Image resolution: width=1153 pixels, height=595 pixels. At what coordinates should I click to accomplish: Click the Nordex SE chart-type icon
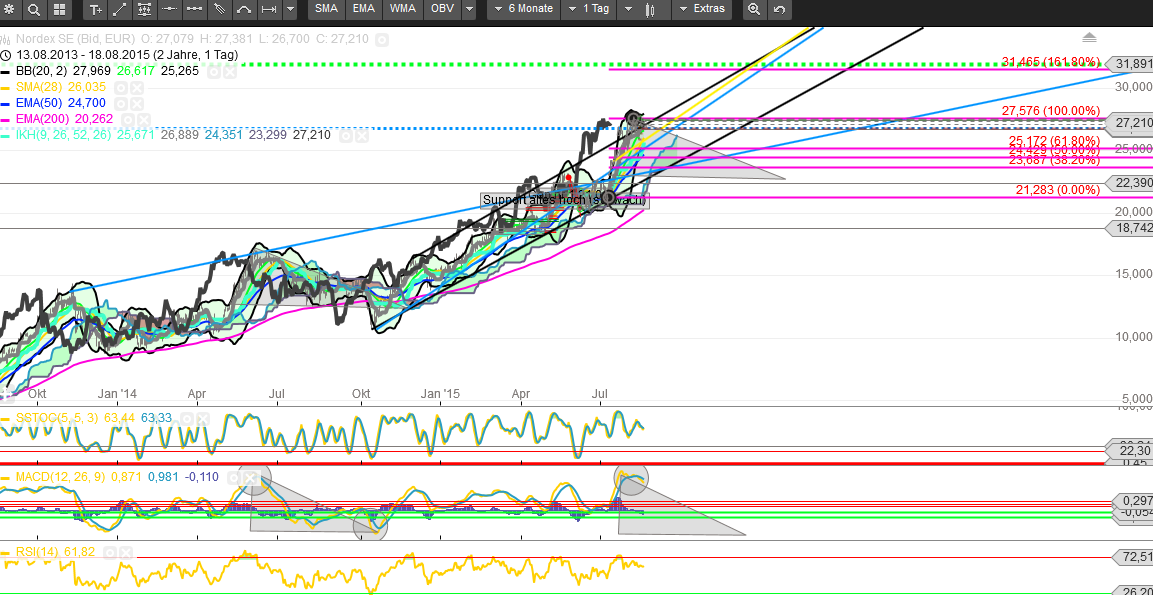click(x=5, y=38)
